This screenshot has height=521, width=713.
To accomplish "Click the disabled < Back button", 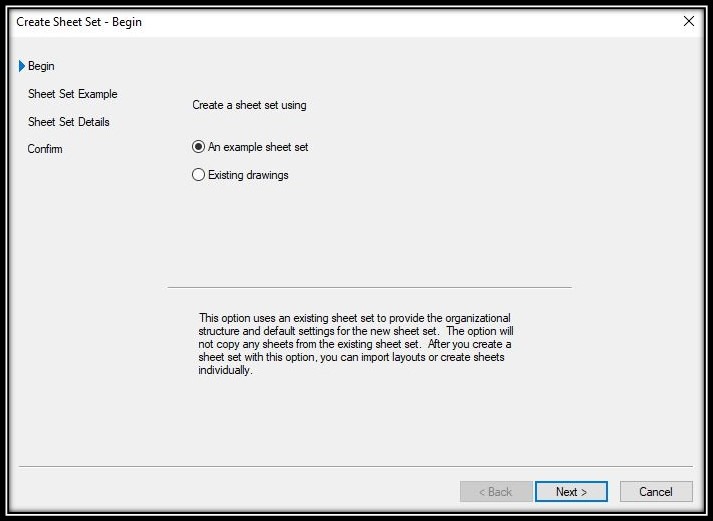I will point(496,491).
